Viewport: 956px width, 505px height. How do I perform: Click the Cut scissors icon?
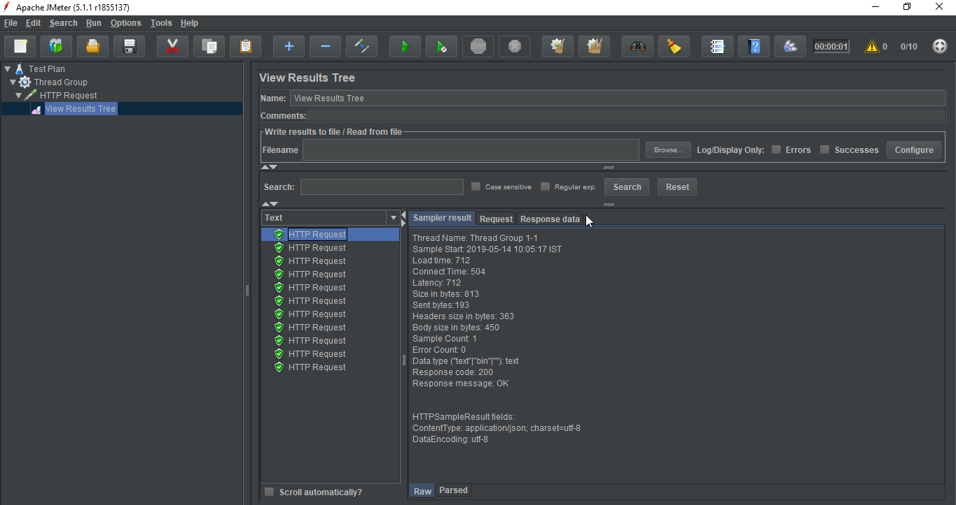173,46
